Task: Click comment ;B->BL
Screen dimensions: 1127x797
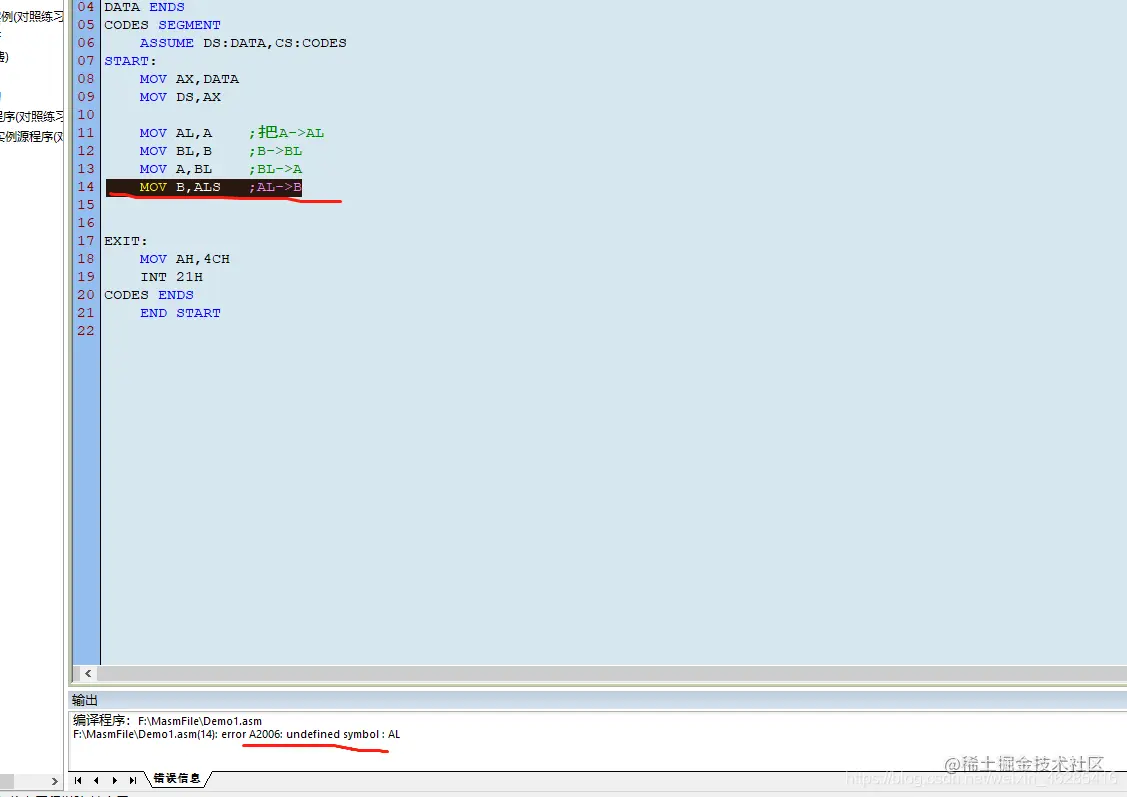Action: 275,151
